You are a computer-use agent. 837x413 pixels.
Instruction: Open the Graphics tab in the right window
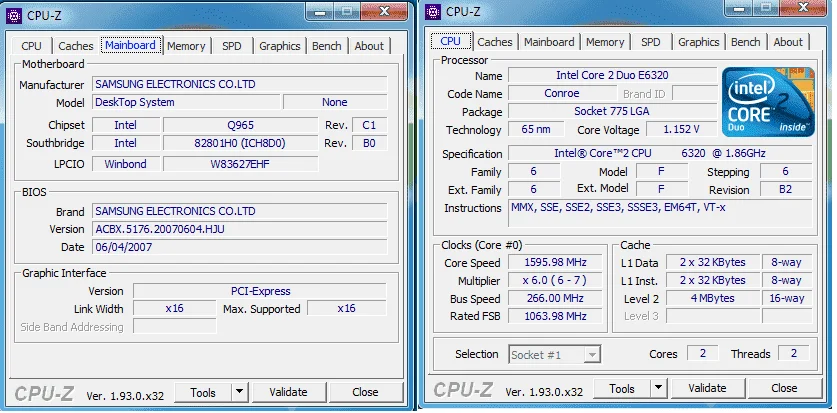699,42
